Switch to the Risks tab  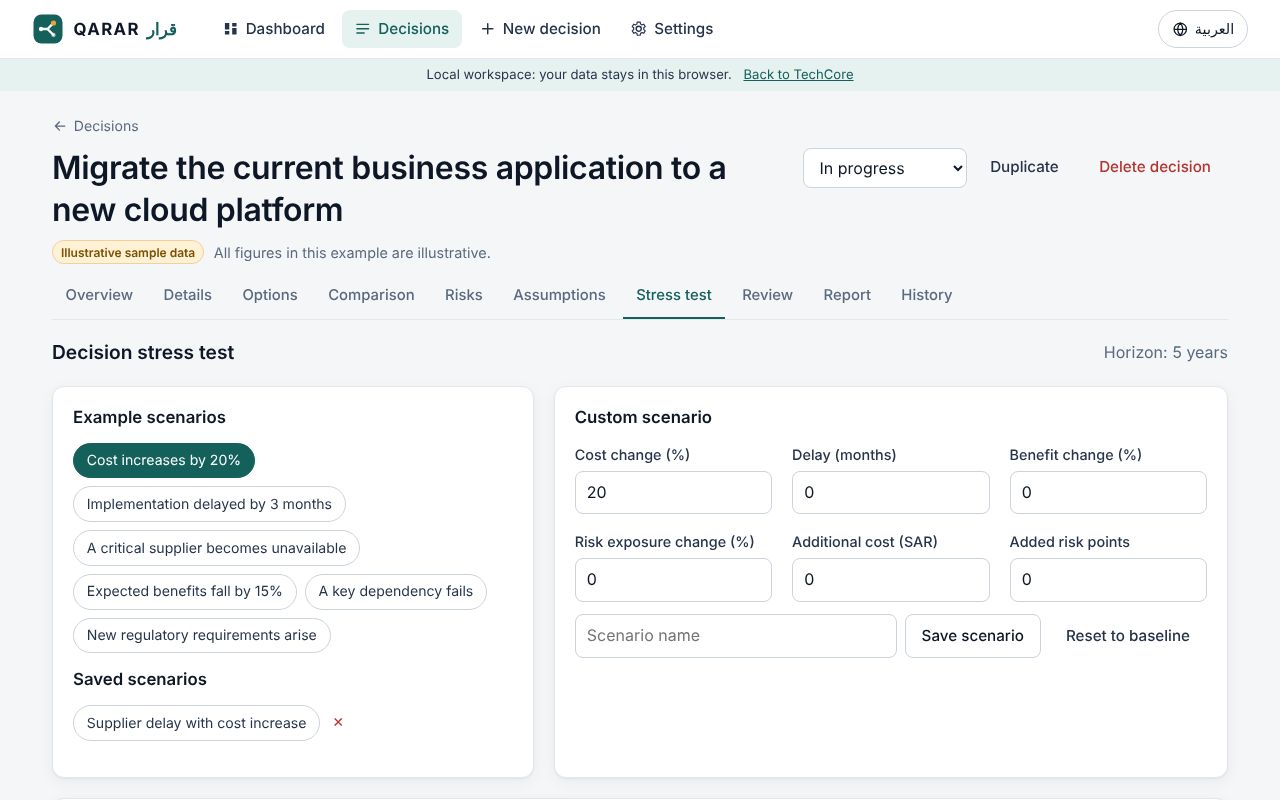464,295
